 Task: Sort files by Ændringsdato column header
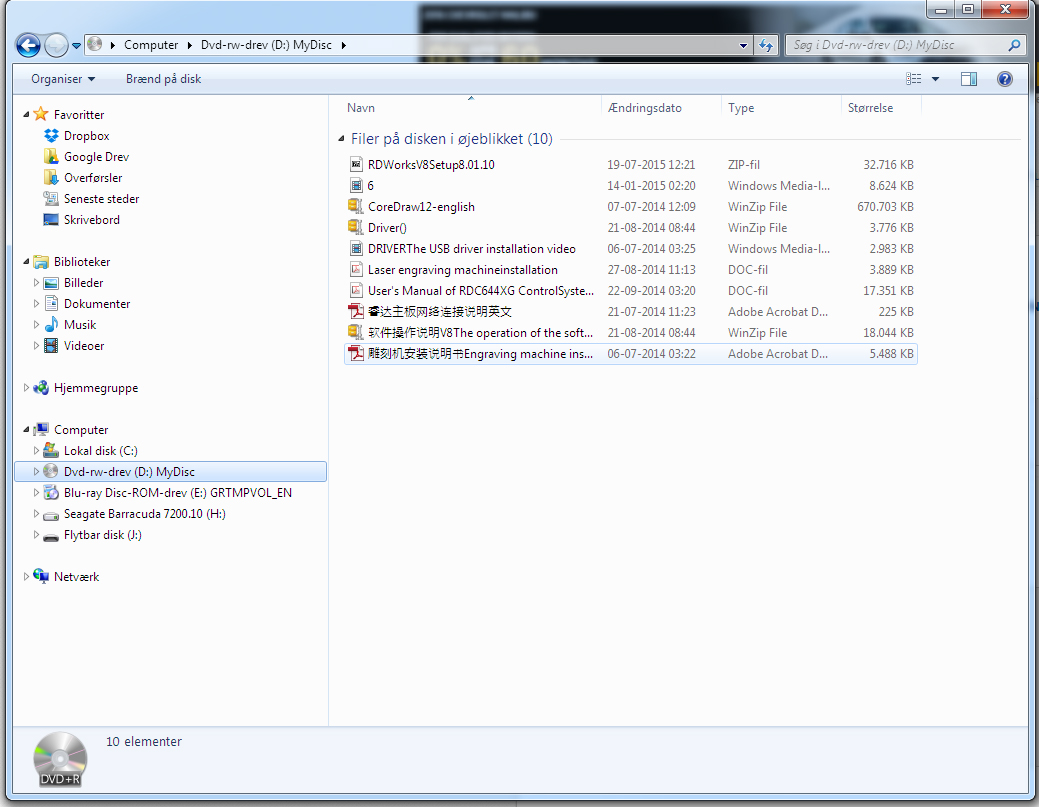(x=645, y=108)
